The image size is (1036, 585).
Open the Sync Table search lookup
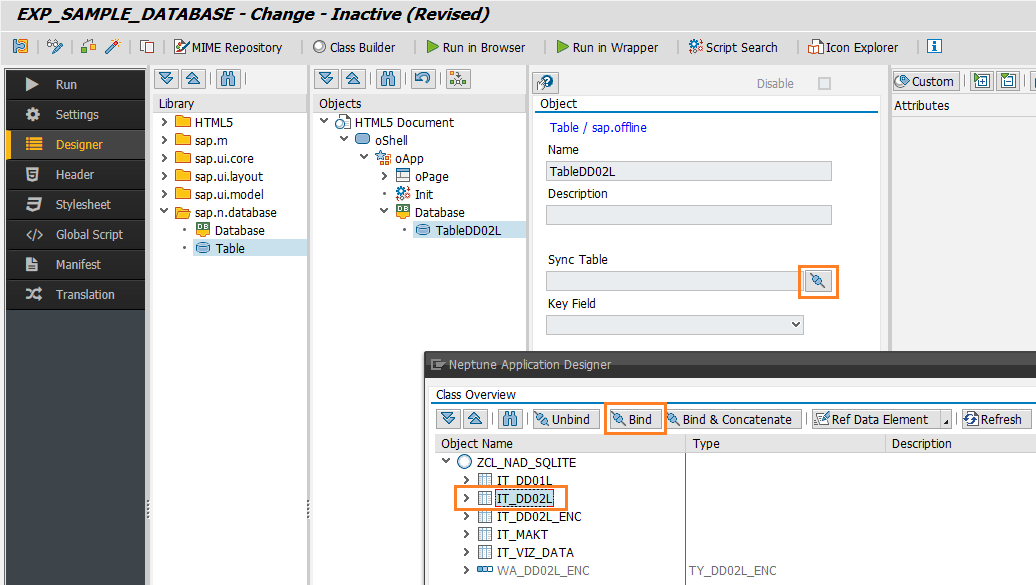[816, 283]
